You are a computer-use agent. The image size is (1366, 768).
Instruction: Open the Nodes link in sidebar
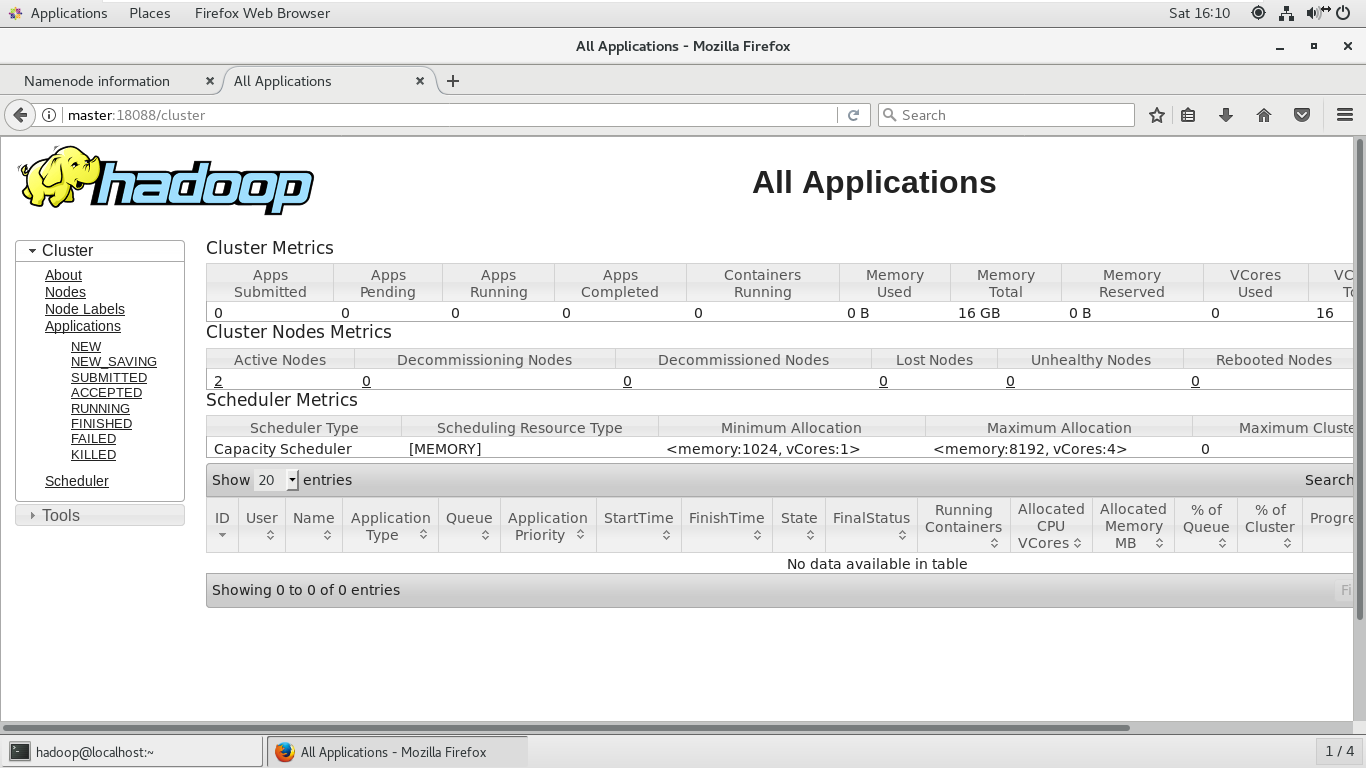(65, 292)
